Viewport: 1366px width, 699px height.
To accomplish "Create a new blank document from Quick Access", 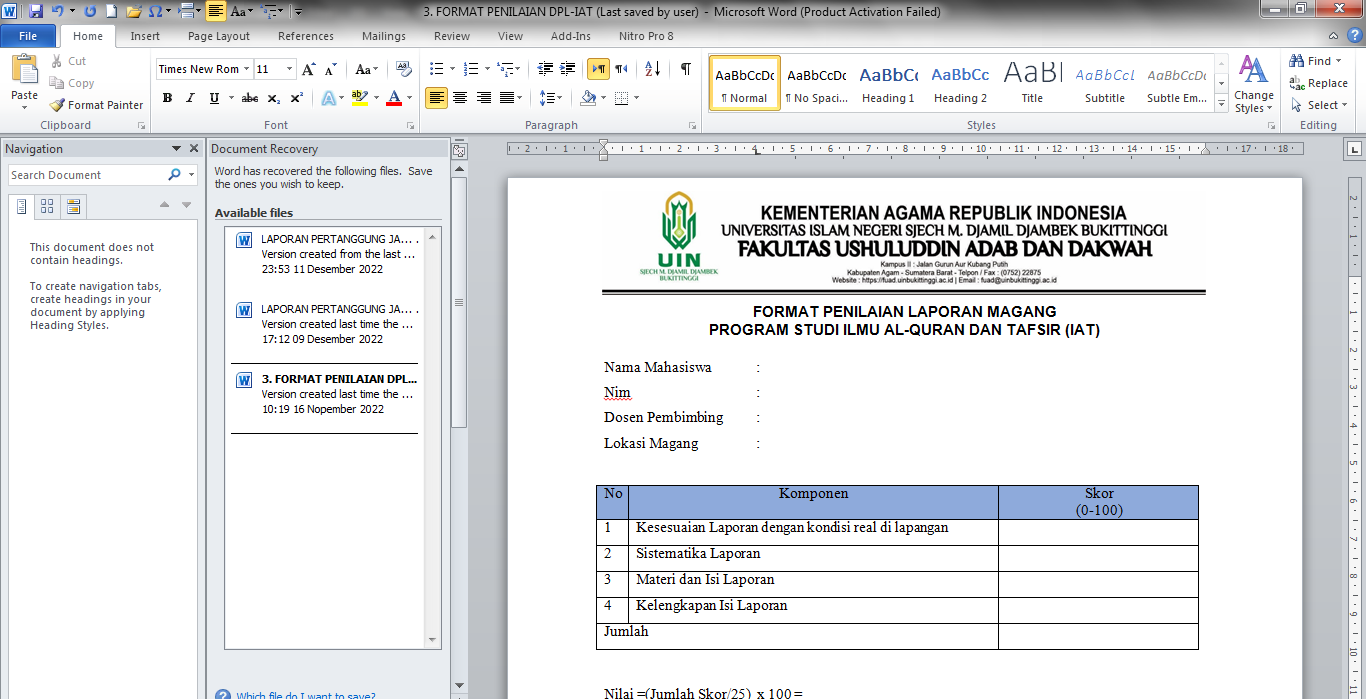I will click(111, 11).
